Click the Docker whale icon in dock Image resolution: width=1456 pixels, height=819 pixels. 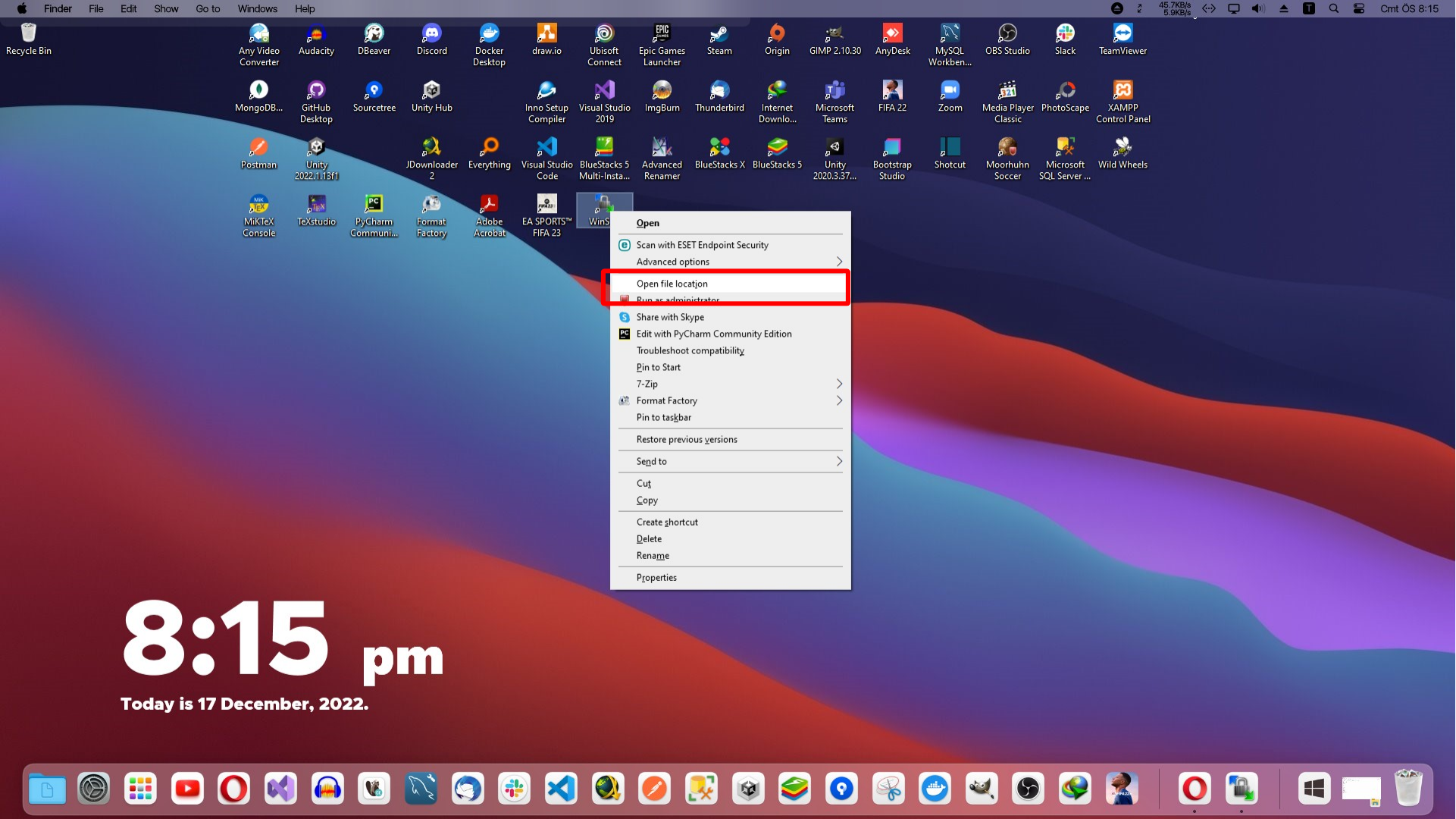935,789
